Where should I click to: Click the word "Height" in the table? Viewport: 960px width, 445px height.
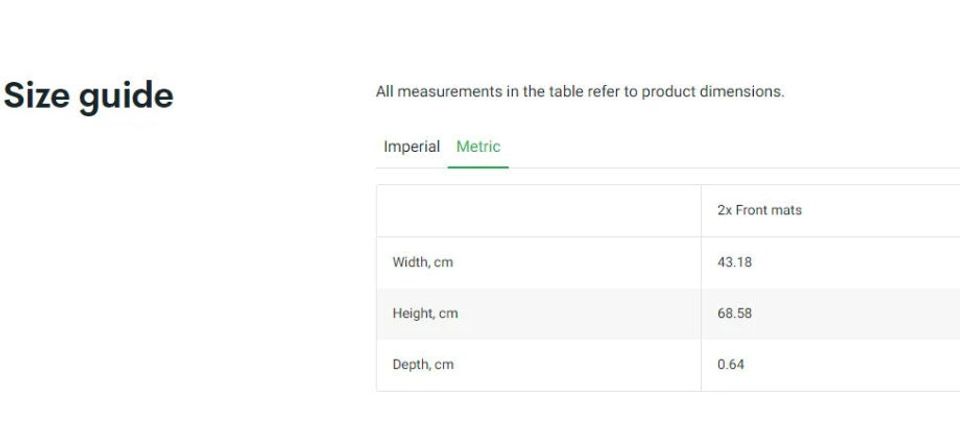point(412,314)
